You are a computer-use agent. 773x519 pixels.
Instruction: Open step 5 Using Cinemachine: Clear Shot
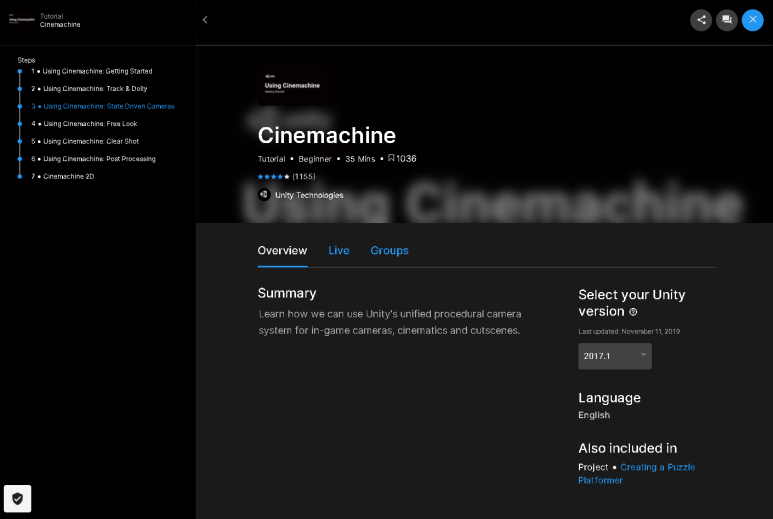[x=85, y=141]
